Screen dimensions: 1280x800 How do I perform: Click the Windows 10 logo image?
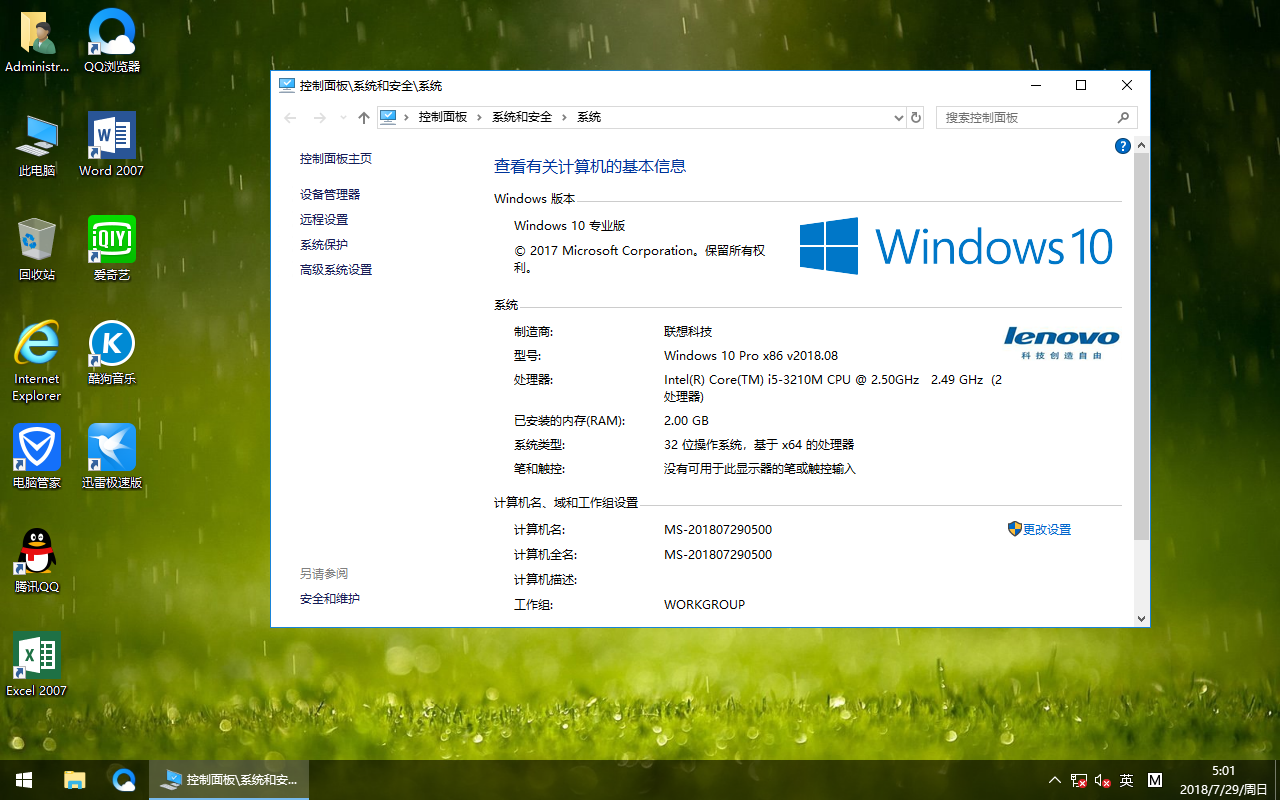pos(956,246)
